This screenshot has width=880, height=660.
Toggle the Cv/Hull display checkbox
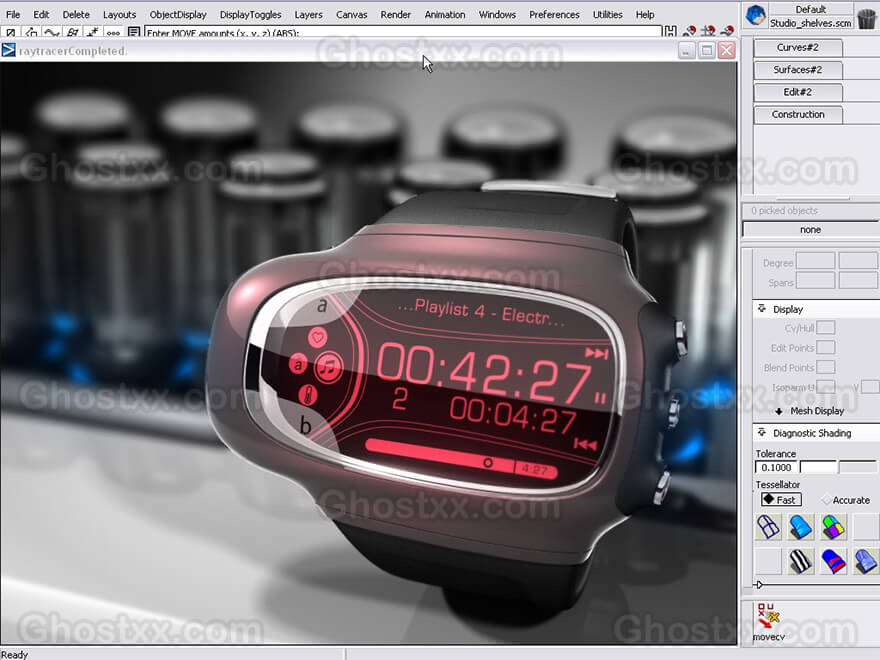[x=826, y=328]
